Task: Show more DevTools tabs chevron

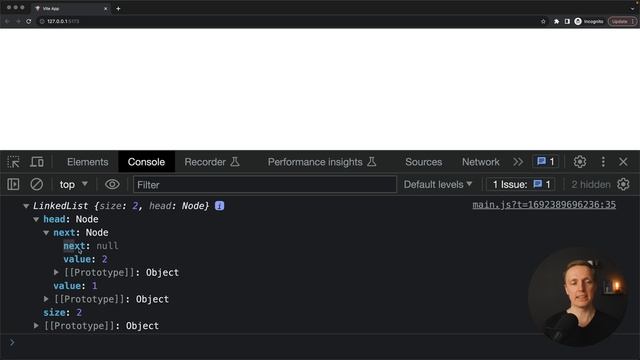Action: [x=518, y=162]
